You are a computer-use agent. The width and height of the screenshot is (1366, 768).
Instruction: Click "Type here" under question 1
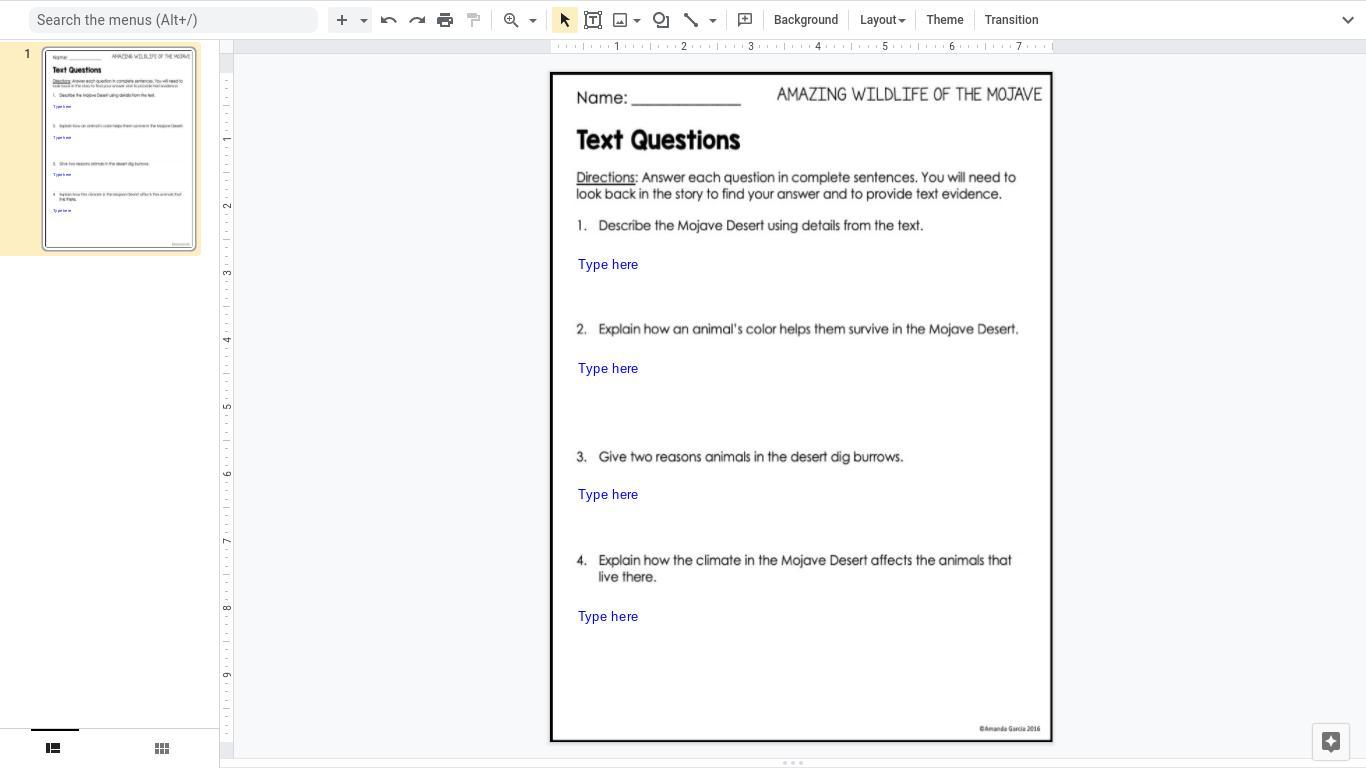[608, 265]
